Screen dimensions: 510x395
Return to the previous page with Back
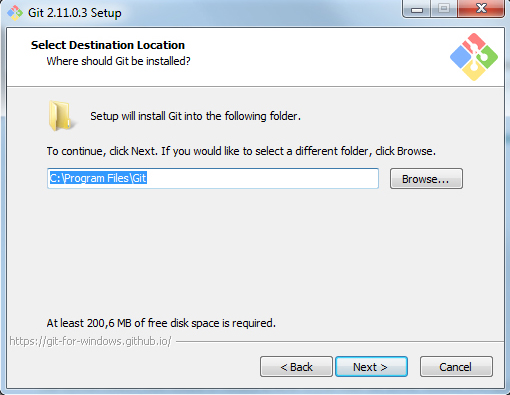pos(296,367)
